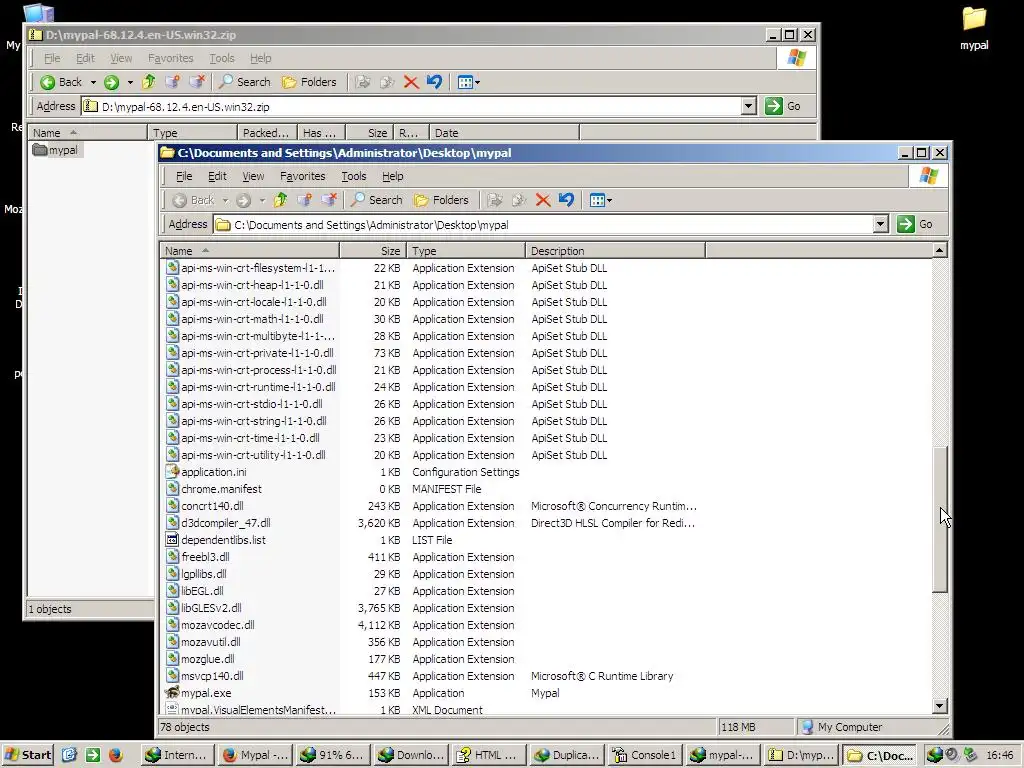Launch Firefox from the Quick Launch bar
This screenshot has width=1024, height=768.
(x=116, y=755)
